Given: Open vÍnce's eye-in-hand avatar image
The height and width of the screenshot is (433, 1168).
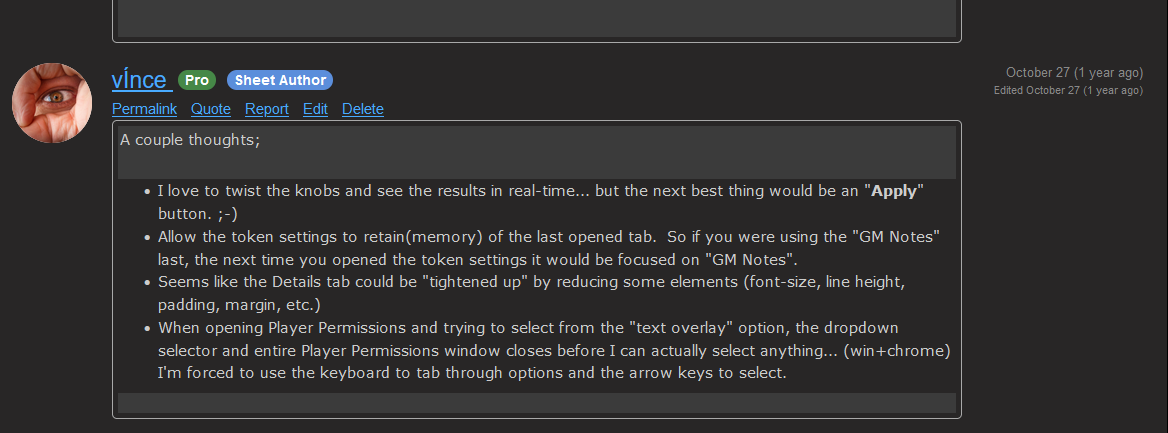Looking at the screenshot, I should pos(52,103).
